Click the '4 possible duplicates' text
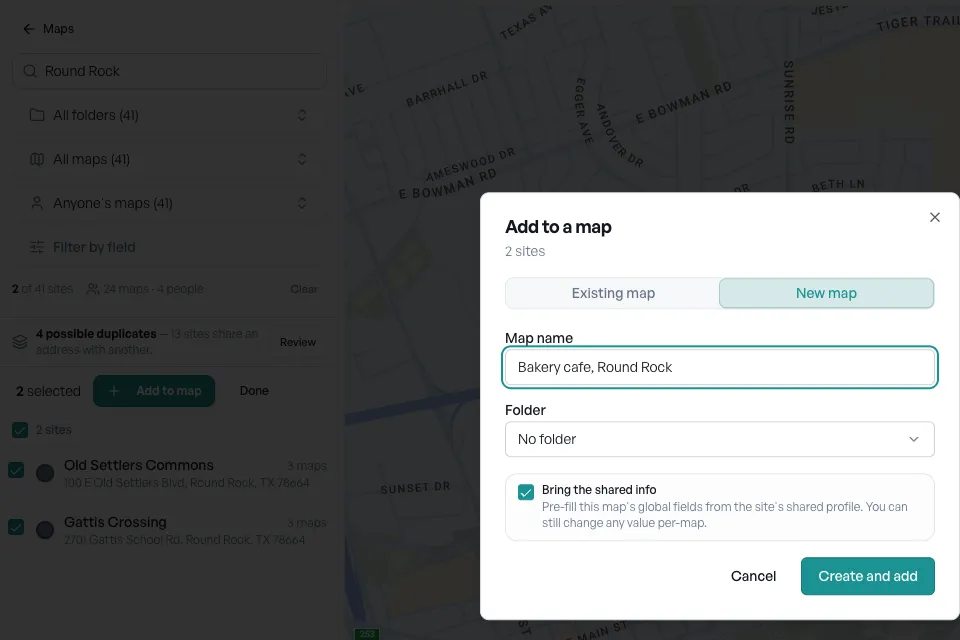The width and height of the screenshot is (960, 640). tap(96, 334)
